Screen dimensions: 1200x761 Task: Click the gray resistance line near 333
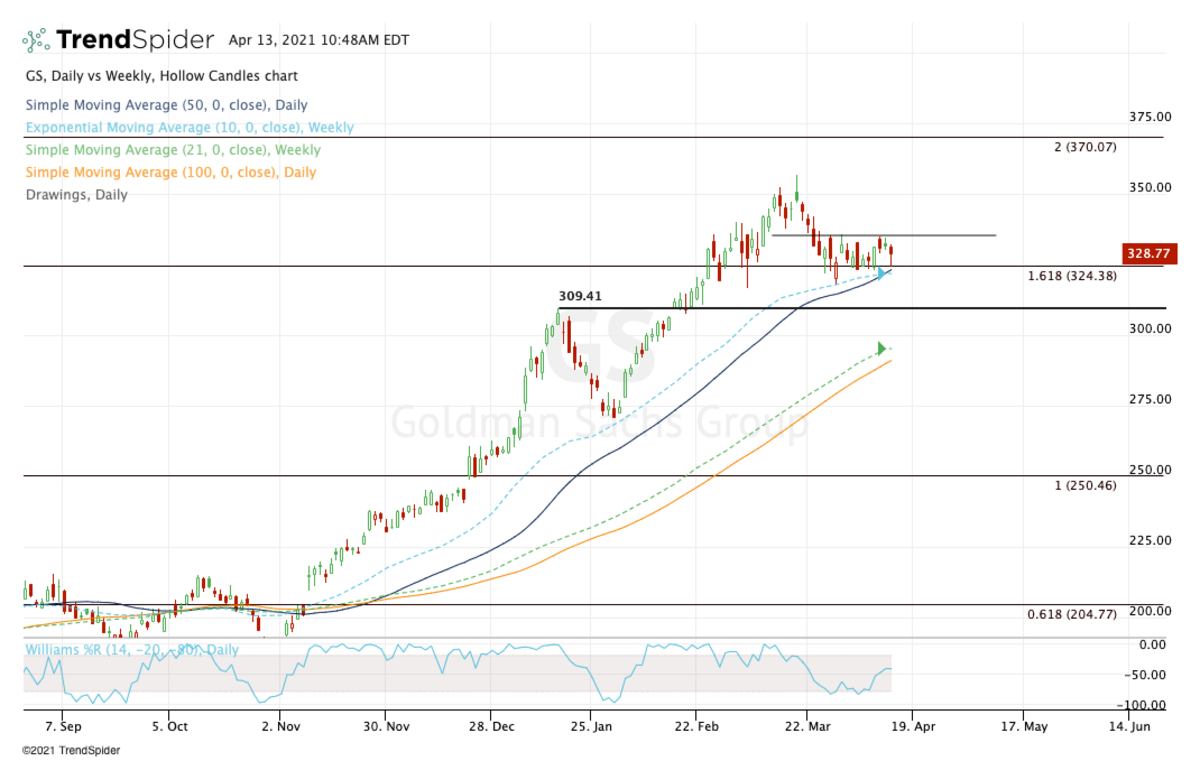884,235
